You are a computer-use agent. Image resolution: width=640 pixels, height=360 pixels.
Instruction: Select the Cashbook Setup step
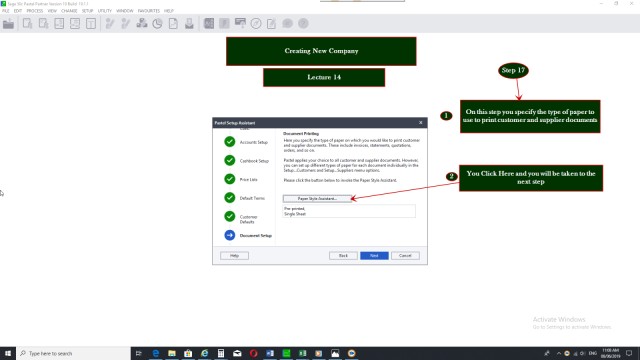point(254,161)
